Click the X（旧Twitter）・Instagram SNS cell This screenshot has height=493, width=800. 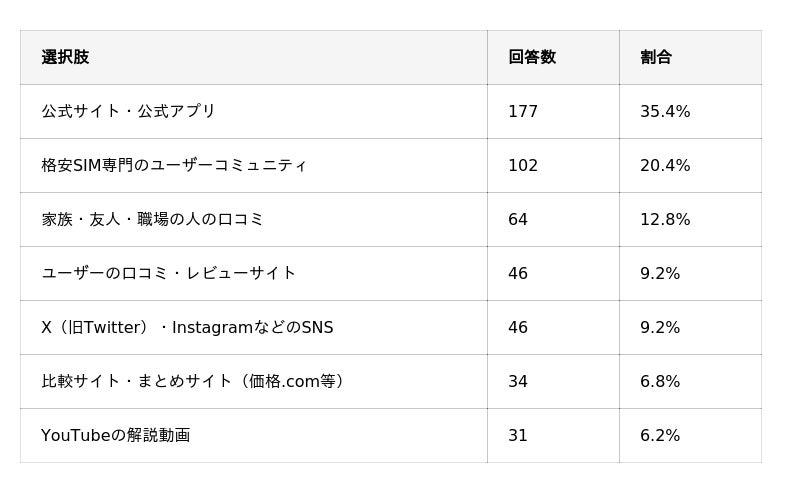tap(187, 328)
